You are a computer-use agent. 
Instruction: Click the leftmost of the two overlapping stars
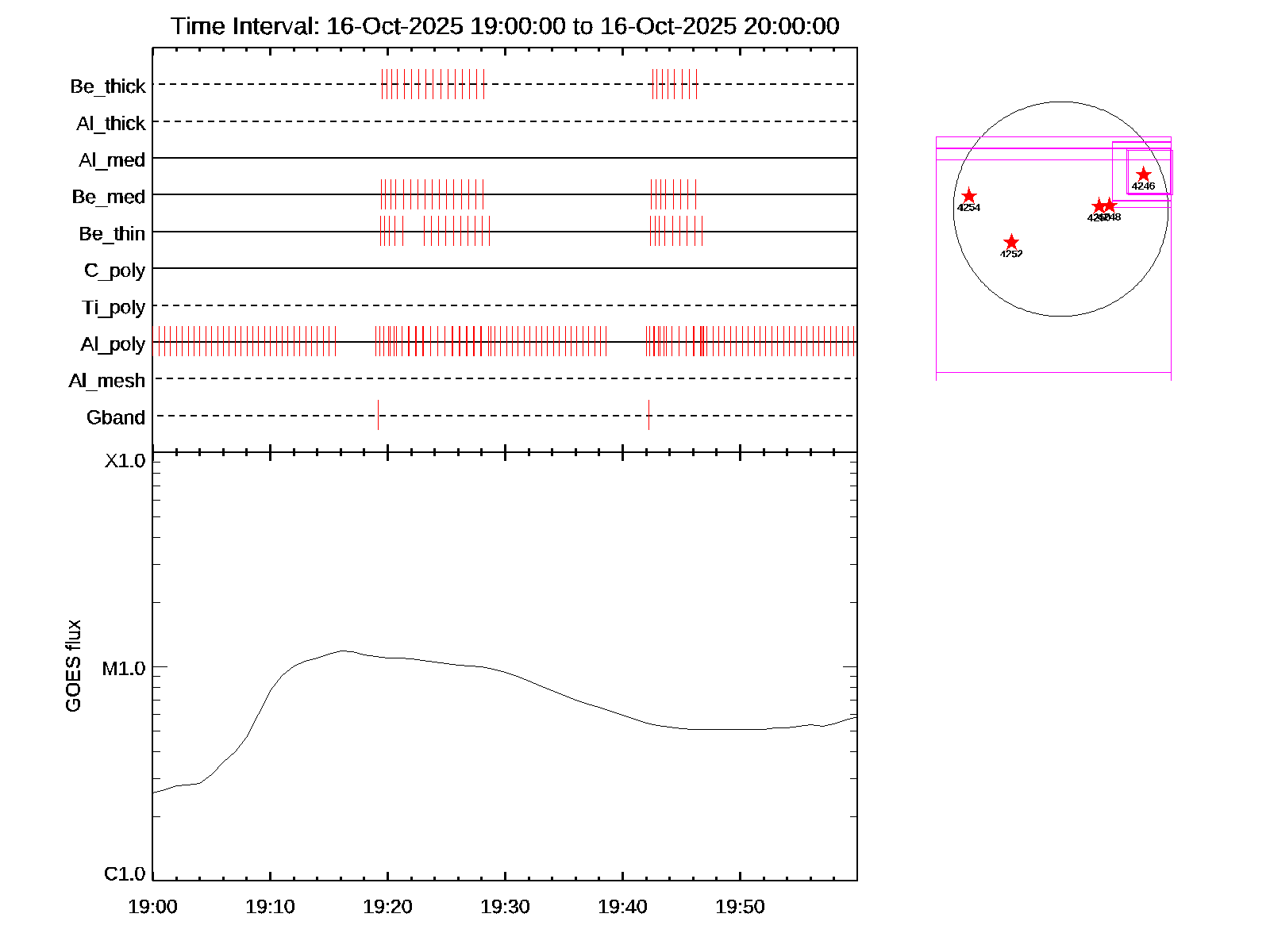pyautogui.click(x=1099, y=206)
